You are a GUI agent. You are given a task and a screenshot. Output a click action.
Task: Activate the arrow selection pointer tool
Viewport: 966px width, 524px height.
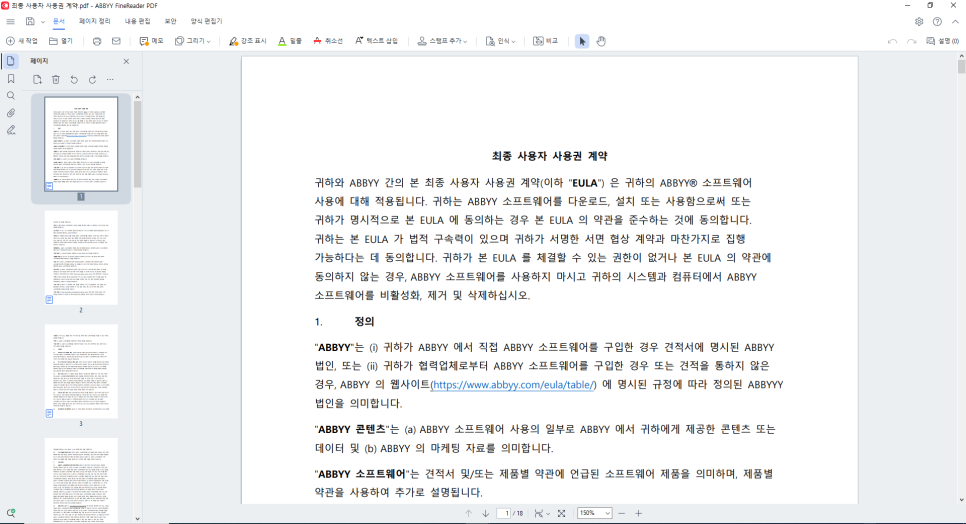[x=582, y=41]
